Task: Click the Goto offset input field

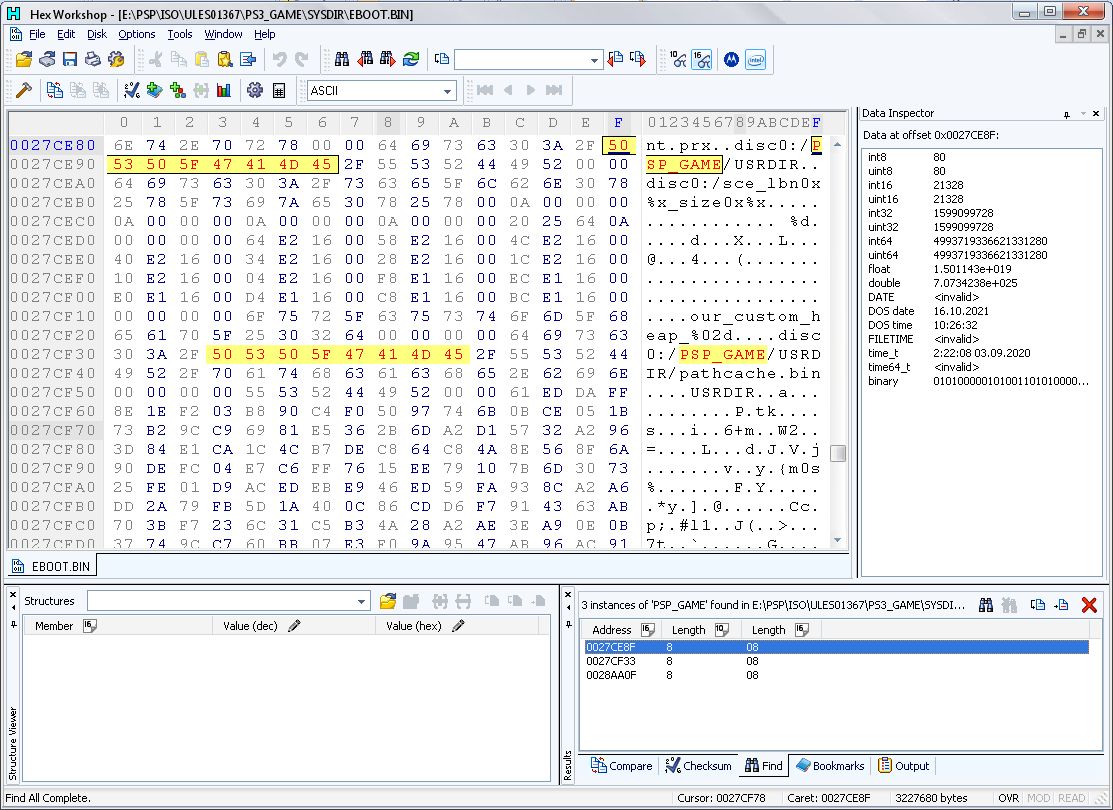Action: click(522, 60)
